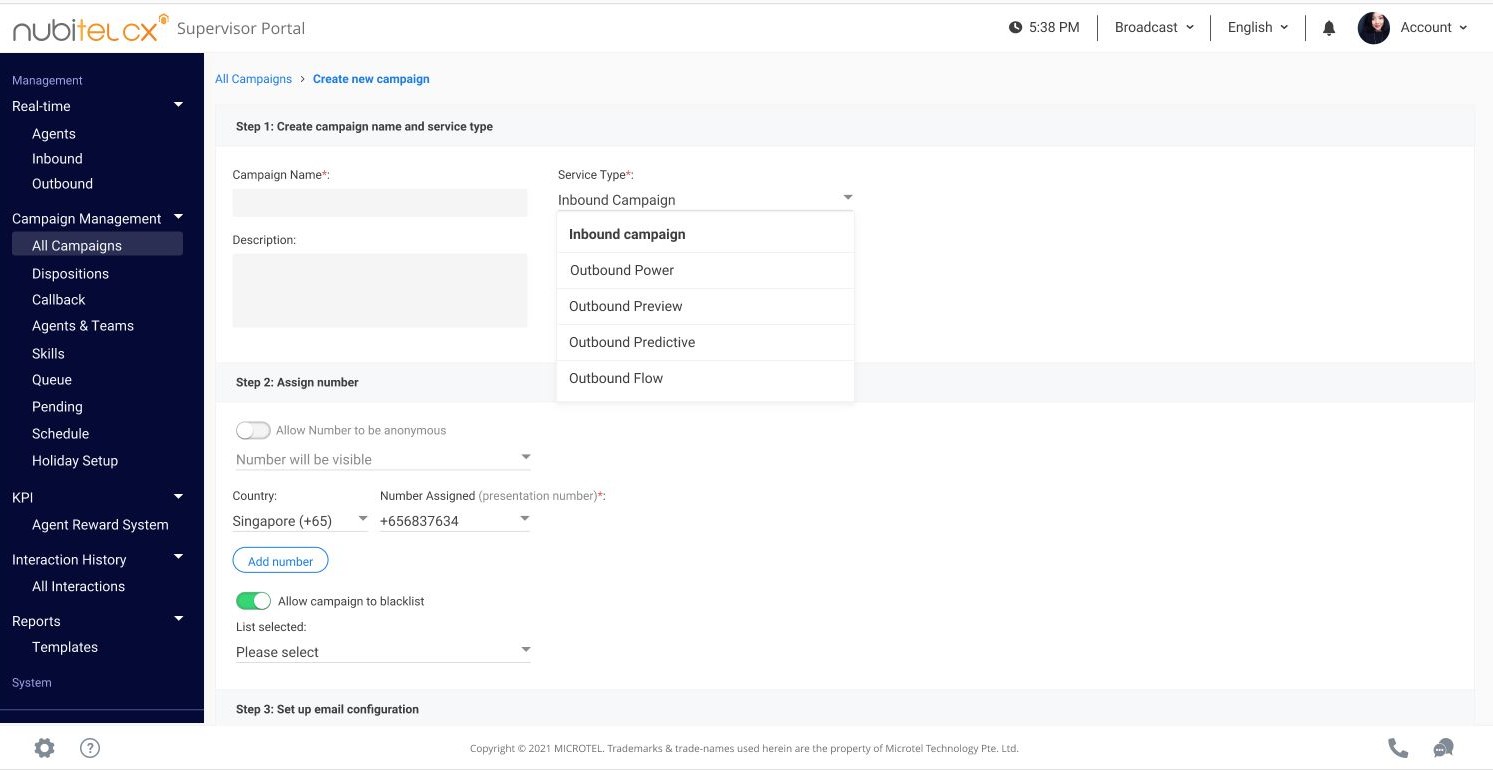Open All Interactions sidebar item
1493x770 pixels.
(78, 587)
